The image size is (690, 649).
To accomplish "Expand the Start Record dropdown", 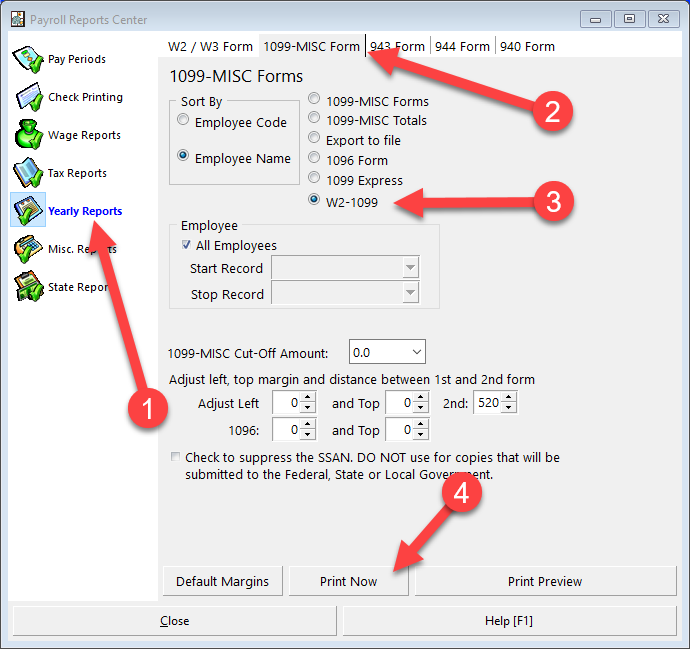I will click(x=409, y=268).
